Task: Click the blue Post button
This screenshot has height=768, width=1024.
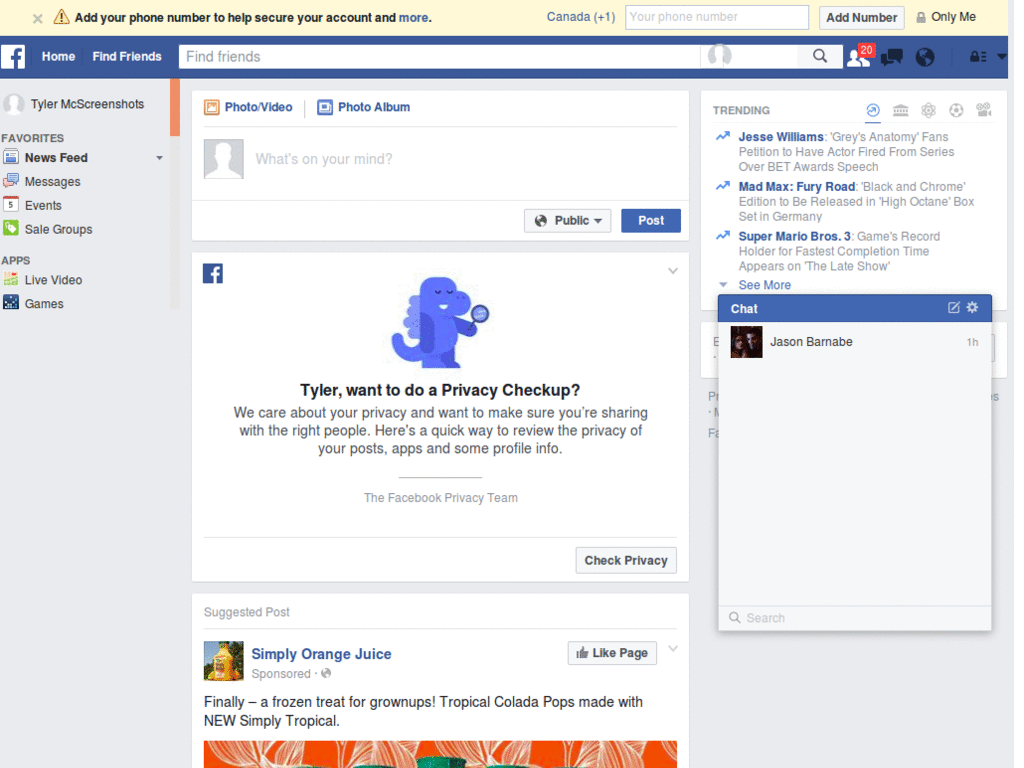Action: 650,221
